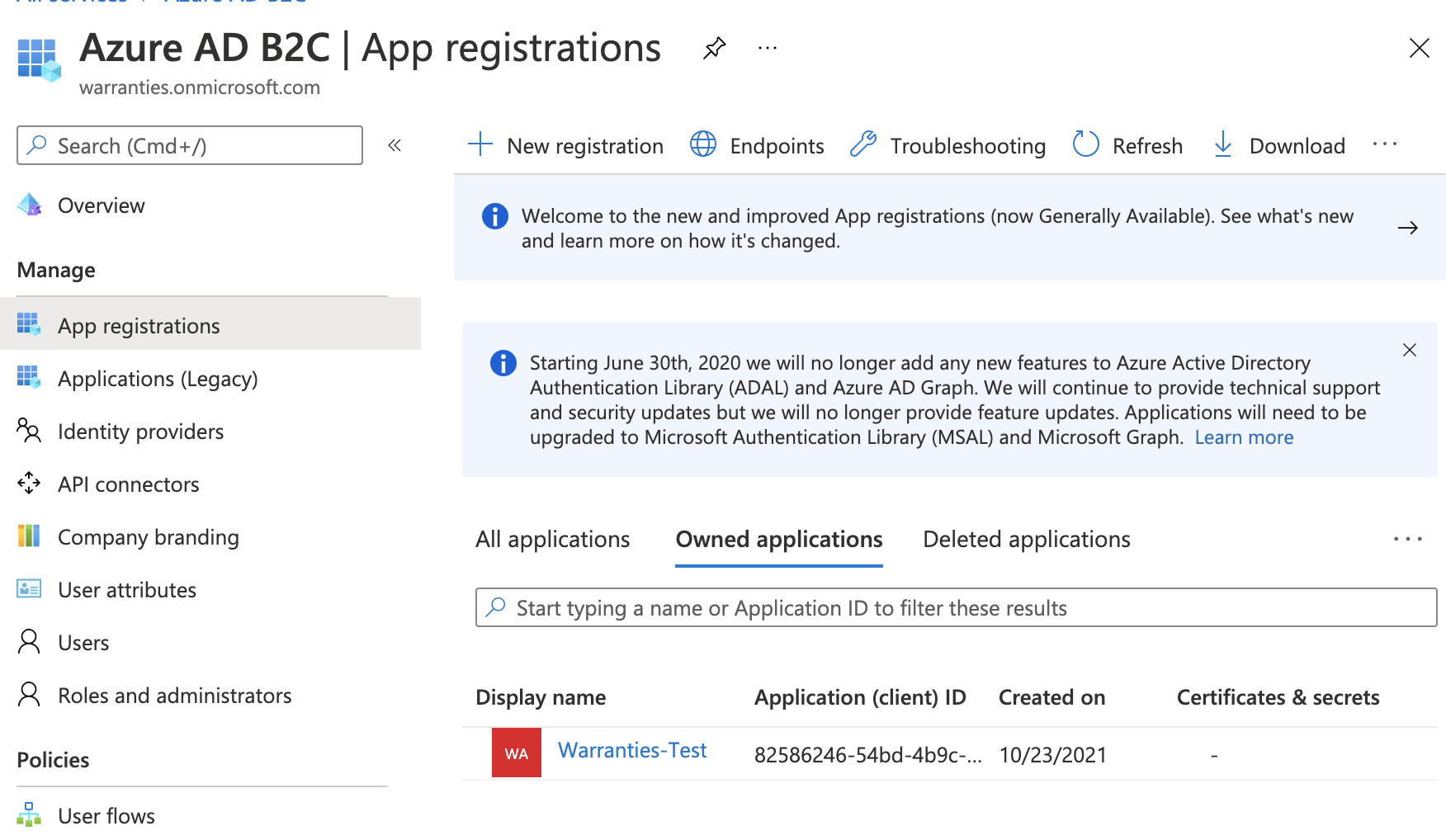Image resolution: width=1446 pixels, height=840 pixels.
Task: Open User flows under Policies
Action: pyautogui.click(x=106, y=816)
